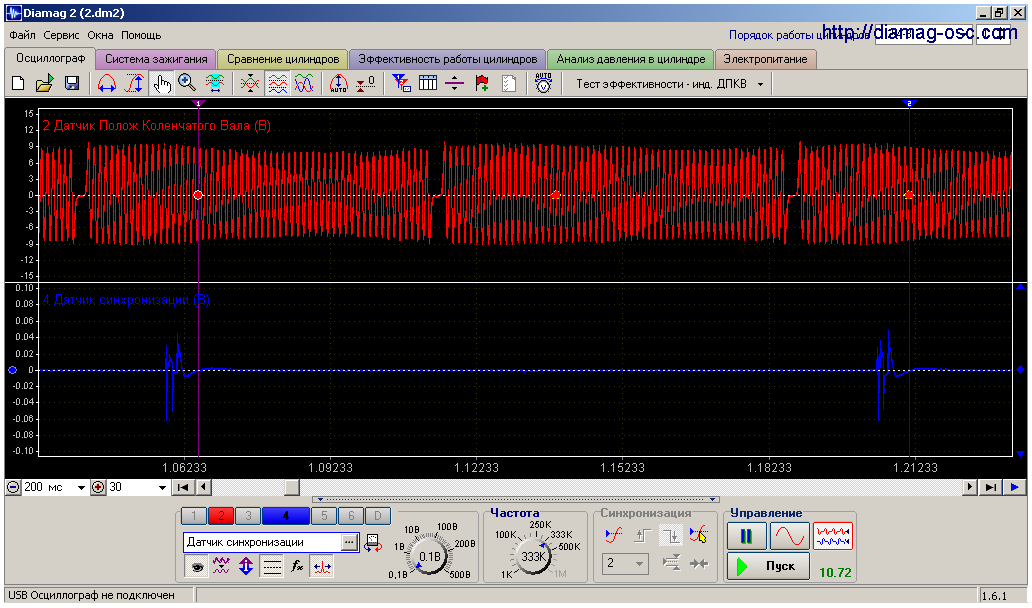Open the notes document icon
The height and width of the screenshot is (608, 1032).
pyautogui.click(x=509, y=84)
